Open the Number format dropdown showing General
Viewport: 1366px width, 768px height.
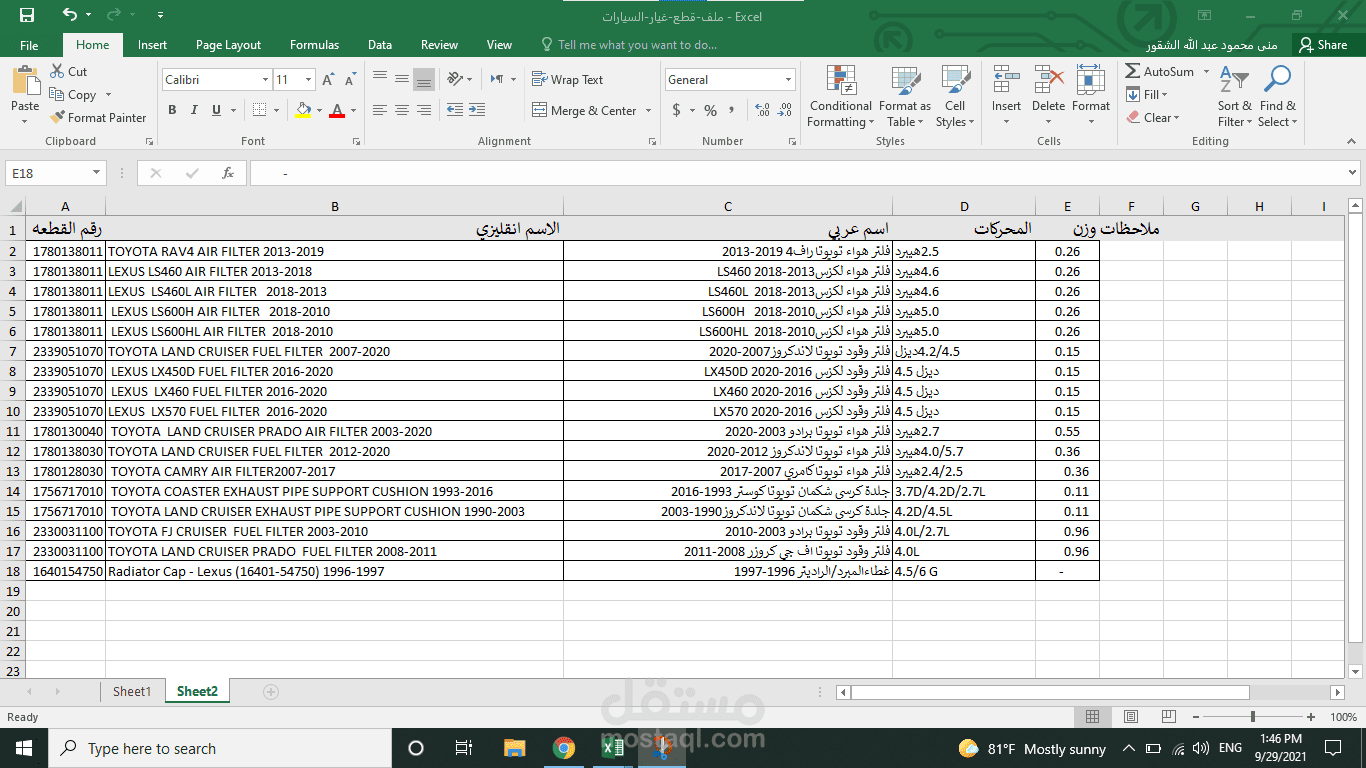(789, 80)
